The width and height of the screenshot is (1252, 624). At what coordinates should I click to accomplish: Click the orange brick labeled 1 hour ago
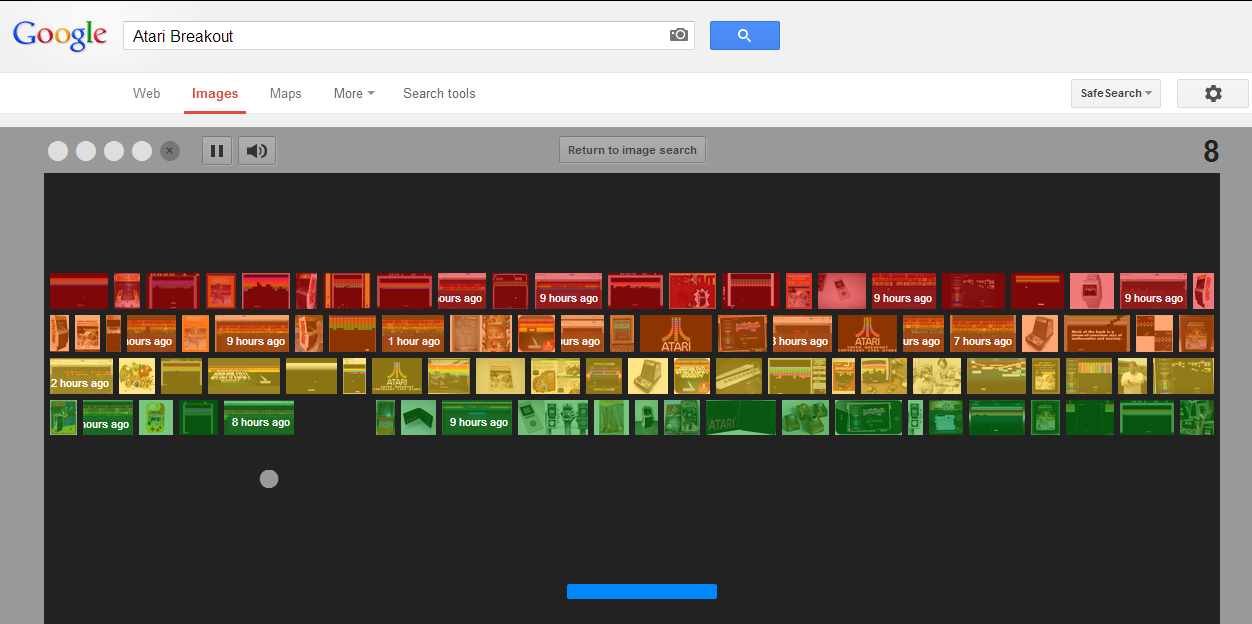[x=413, y=334]
